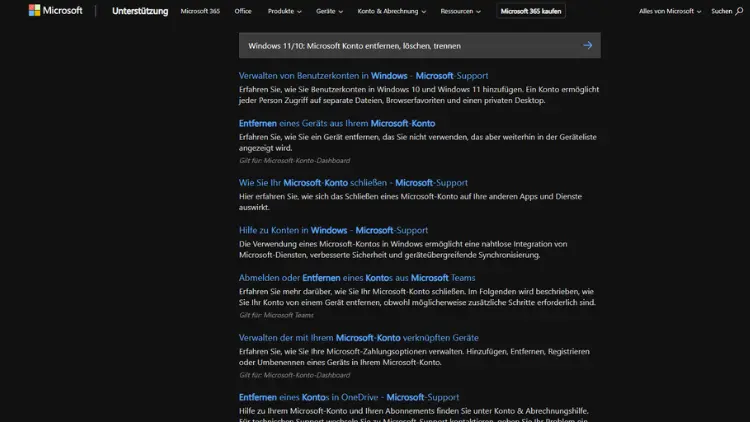
Task: Open Wie Sie Ihr Microsoft-Konto schließen result
Action: click(x=353, y=183)
